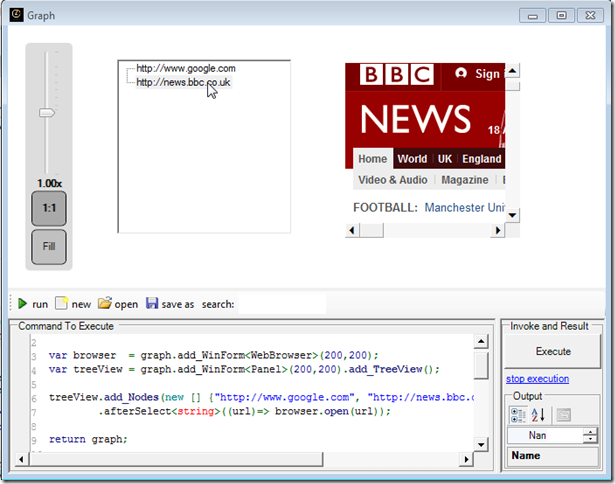The width and height of the screenshot is (615, 484).
Task: Click the 'var treeView' code line
Action: point(244,369)
